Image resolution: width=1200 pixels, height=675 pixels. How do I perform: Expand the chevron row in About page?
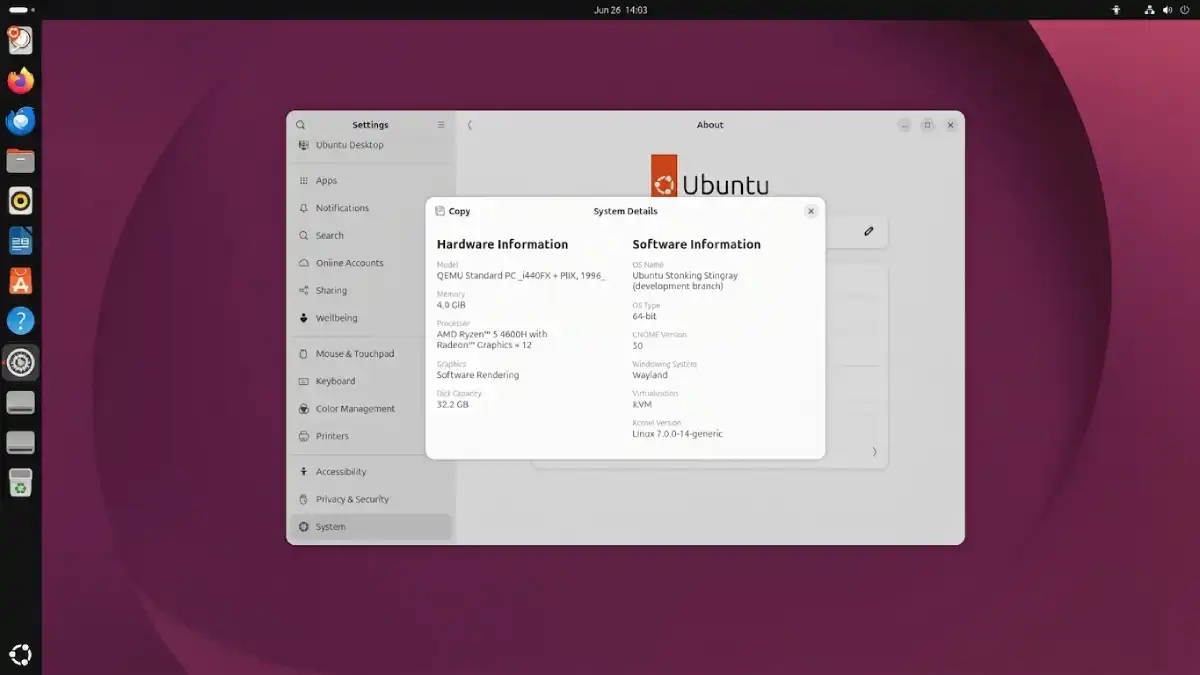tap(874, 452)
